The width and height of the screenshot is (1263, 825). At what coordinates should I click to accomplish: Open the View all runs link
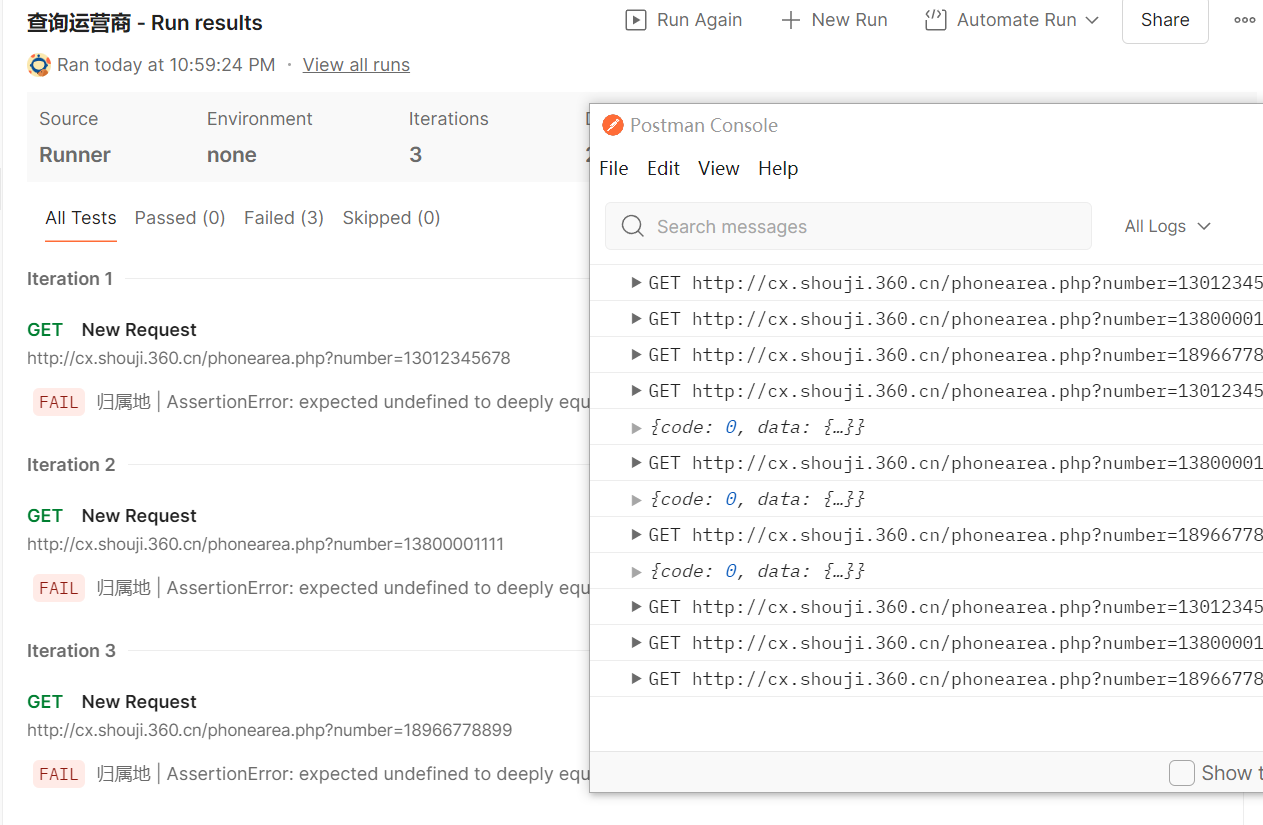coord(356,65)
